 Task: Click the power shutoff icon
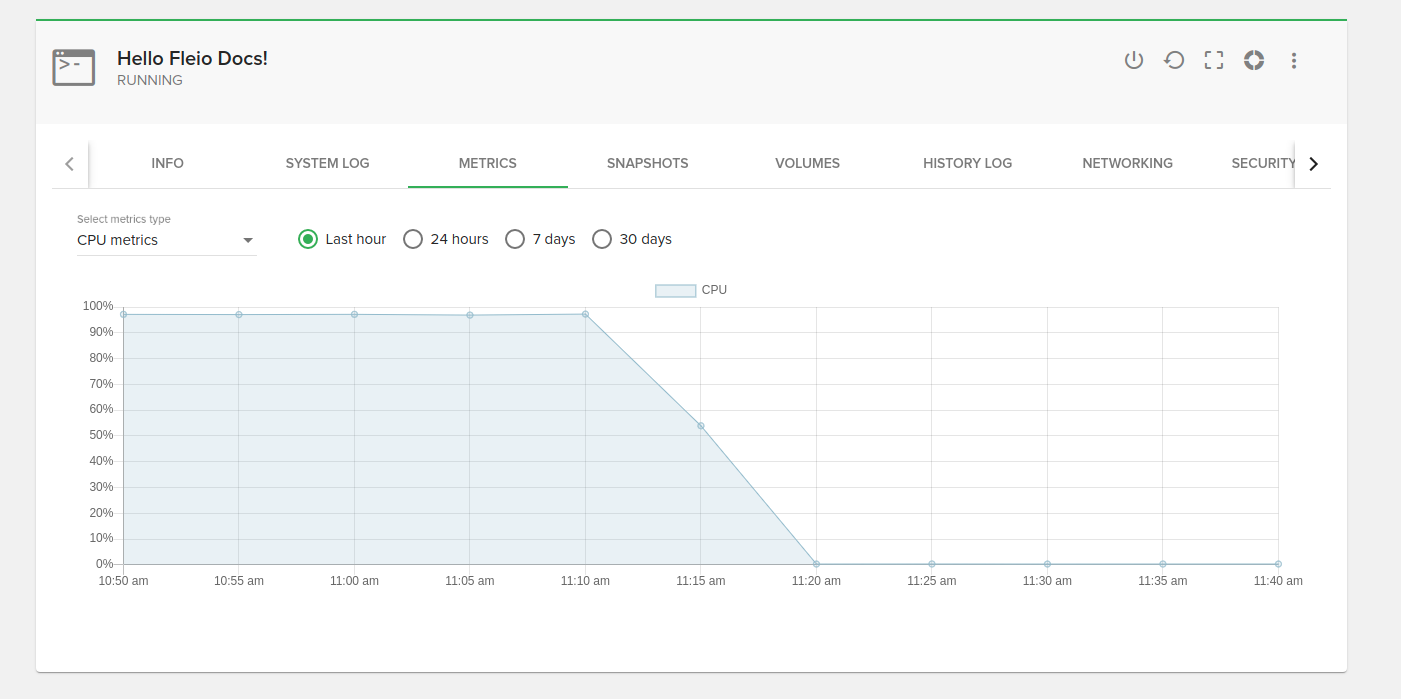click(1133, 60)
